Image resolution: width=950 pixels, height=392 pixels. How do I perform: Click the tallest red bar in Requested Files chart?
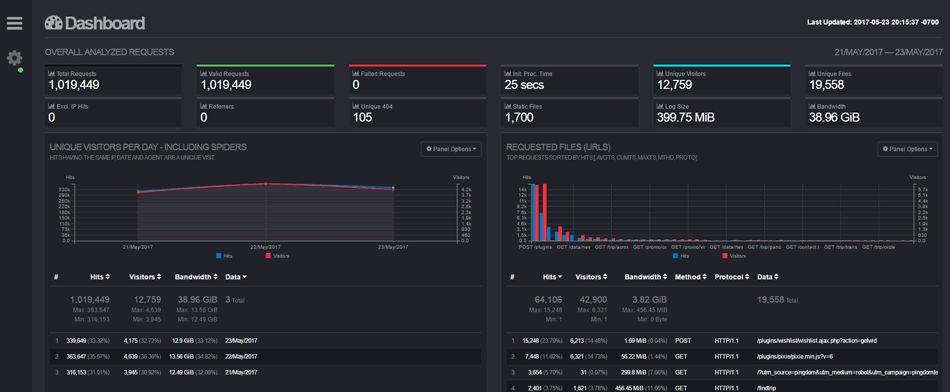pyautogui.click(x=545, y=212)
